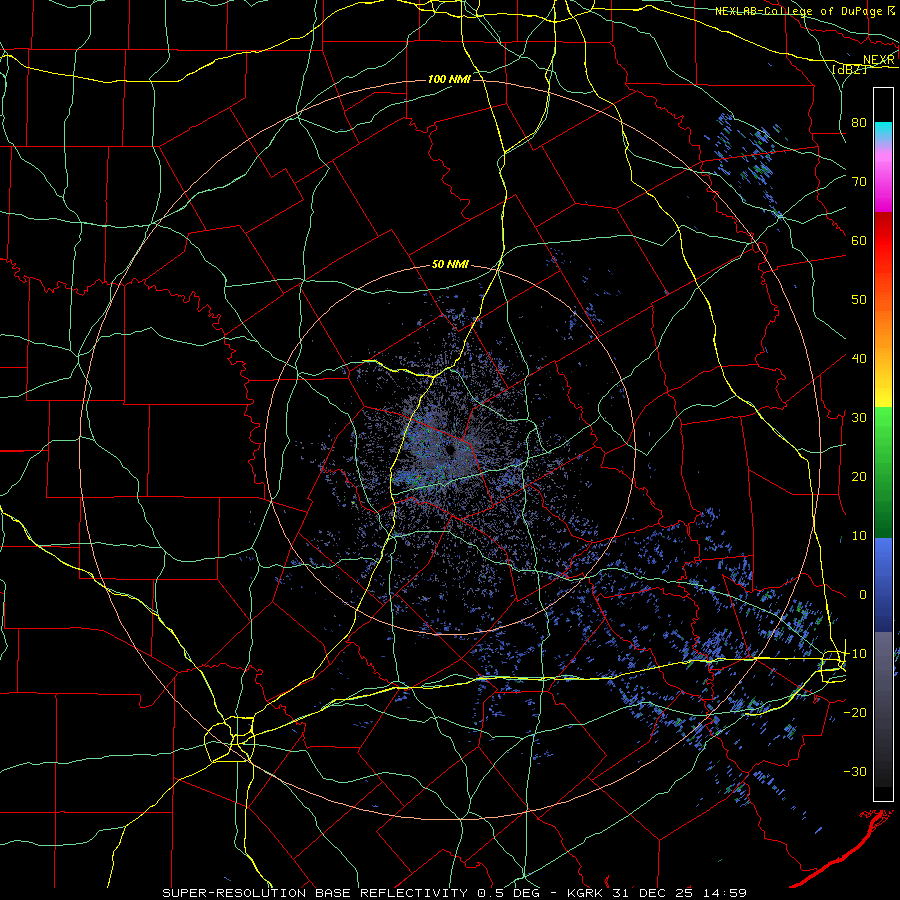
Task: Click the NEXR label above dBZ
Action: coord(879,60)
